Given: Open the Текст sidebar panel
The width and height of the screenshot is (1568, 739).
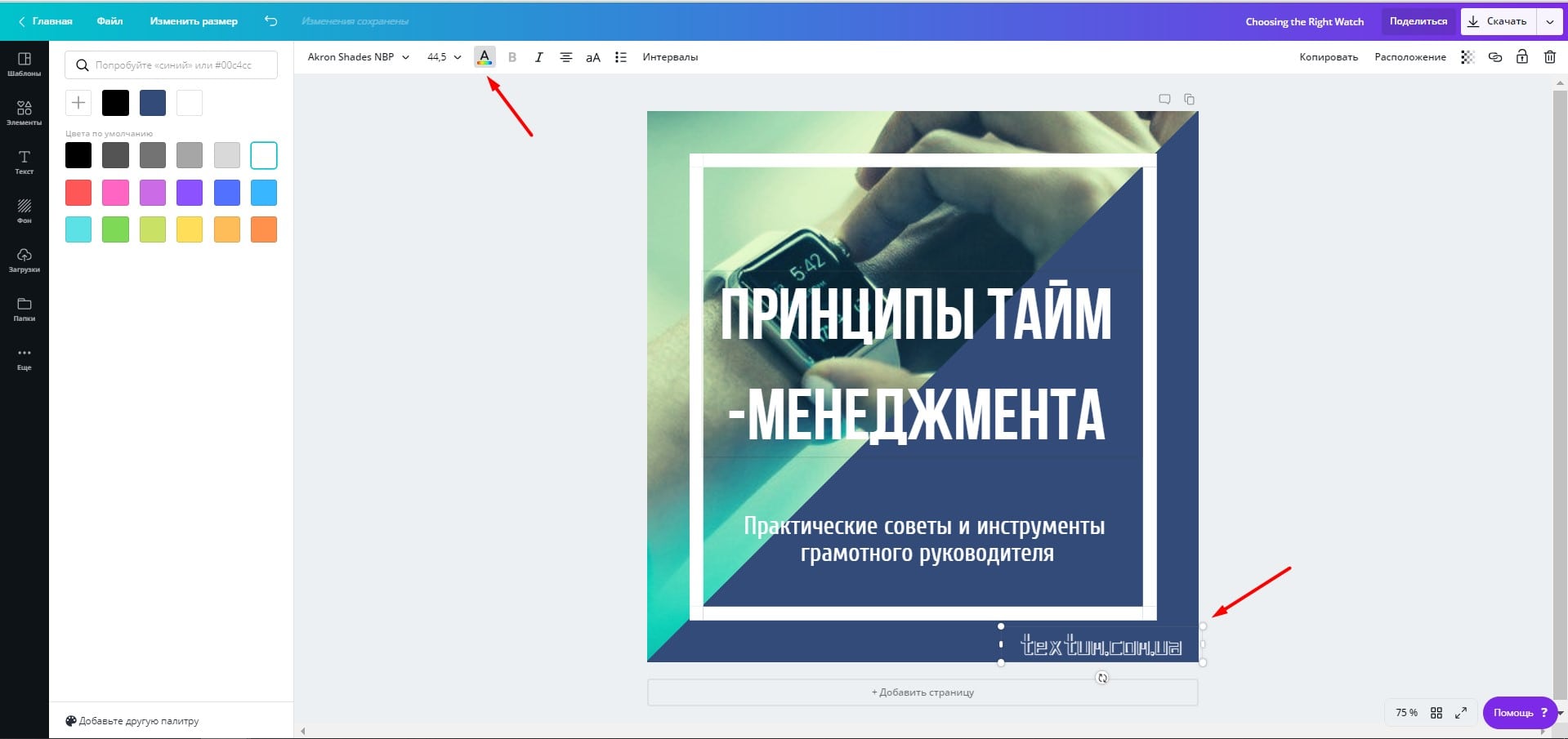Looking at the screenshot, I should (24, 162).
